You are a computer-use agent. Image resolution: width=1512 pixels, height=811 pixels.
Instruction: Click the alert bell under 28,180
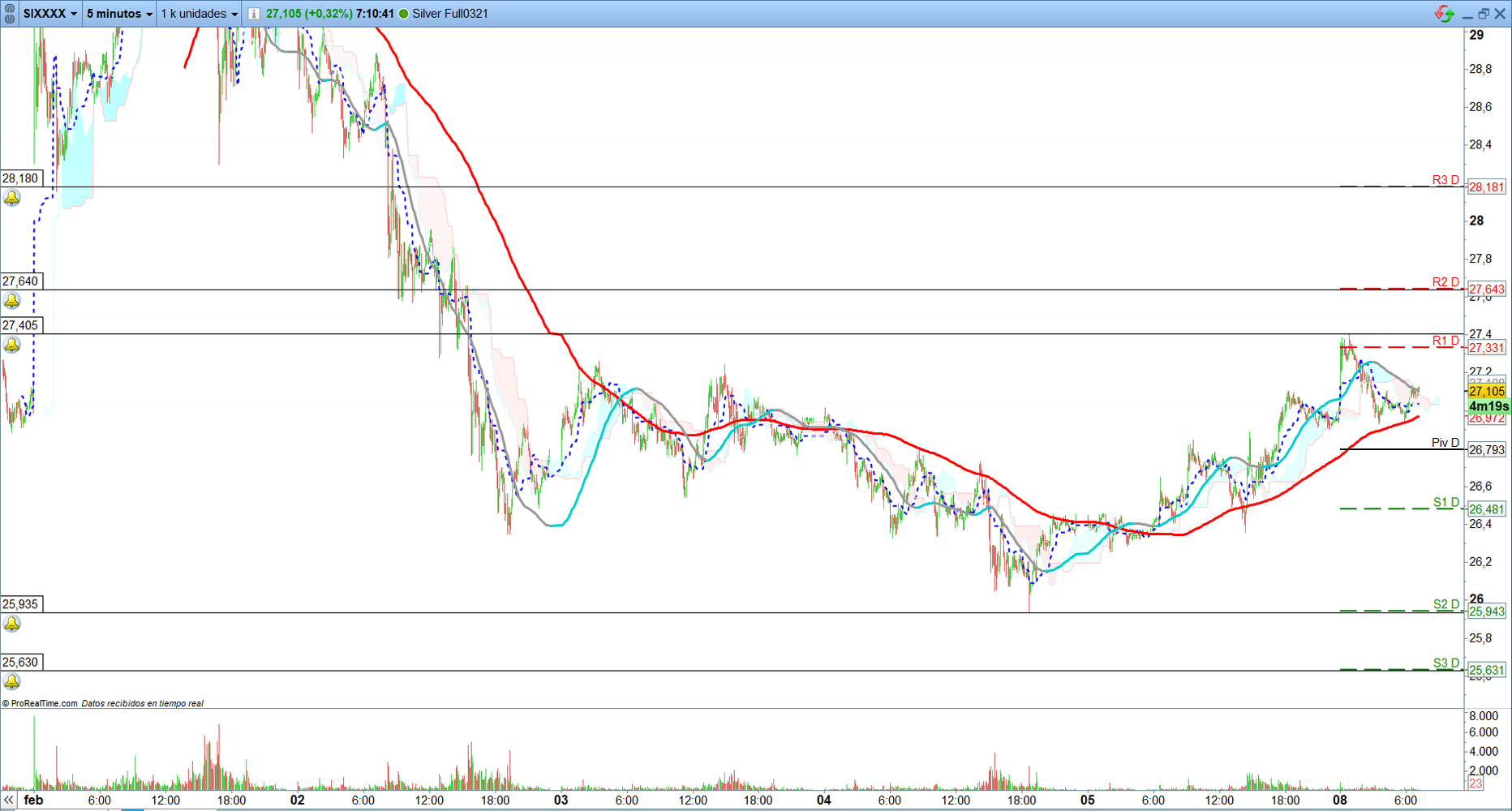tap(12, 198)
